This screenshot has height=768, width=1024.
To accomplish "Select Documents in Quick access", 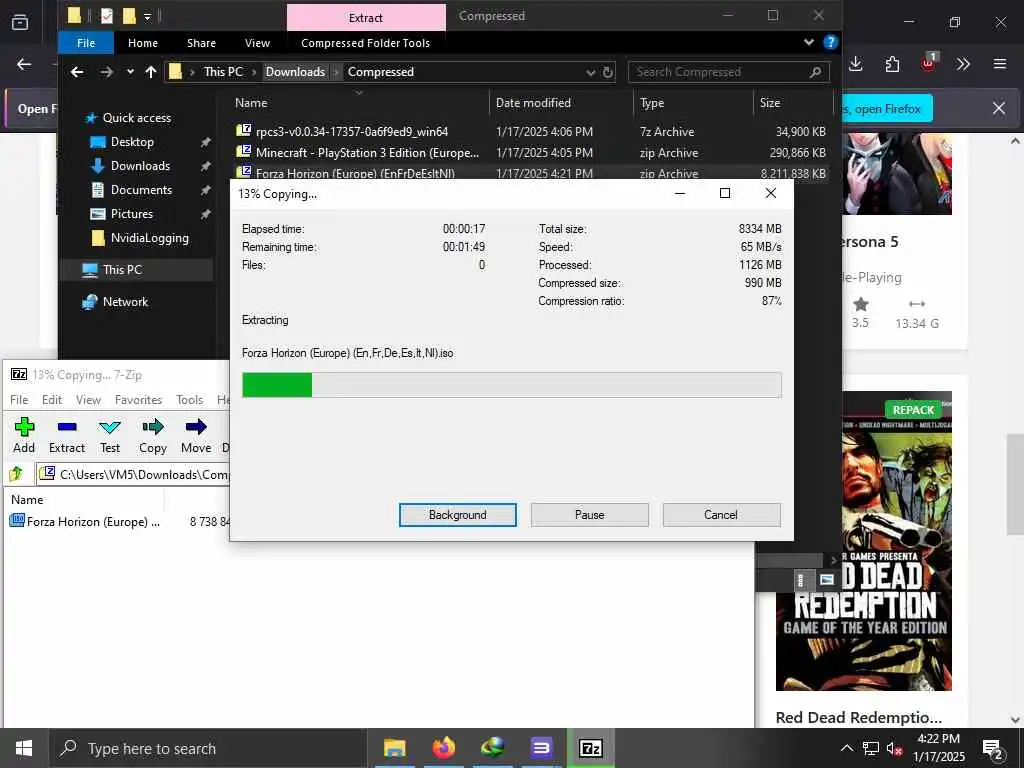I will pos(141,190).
